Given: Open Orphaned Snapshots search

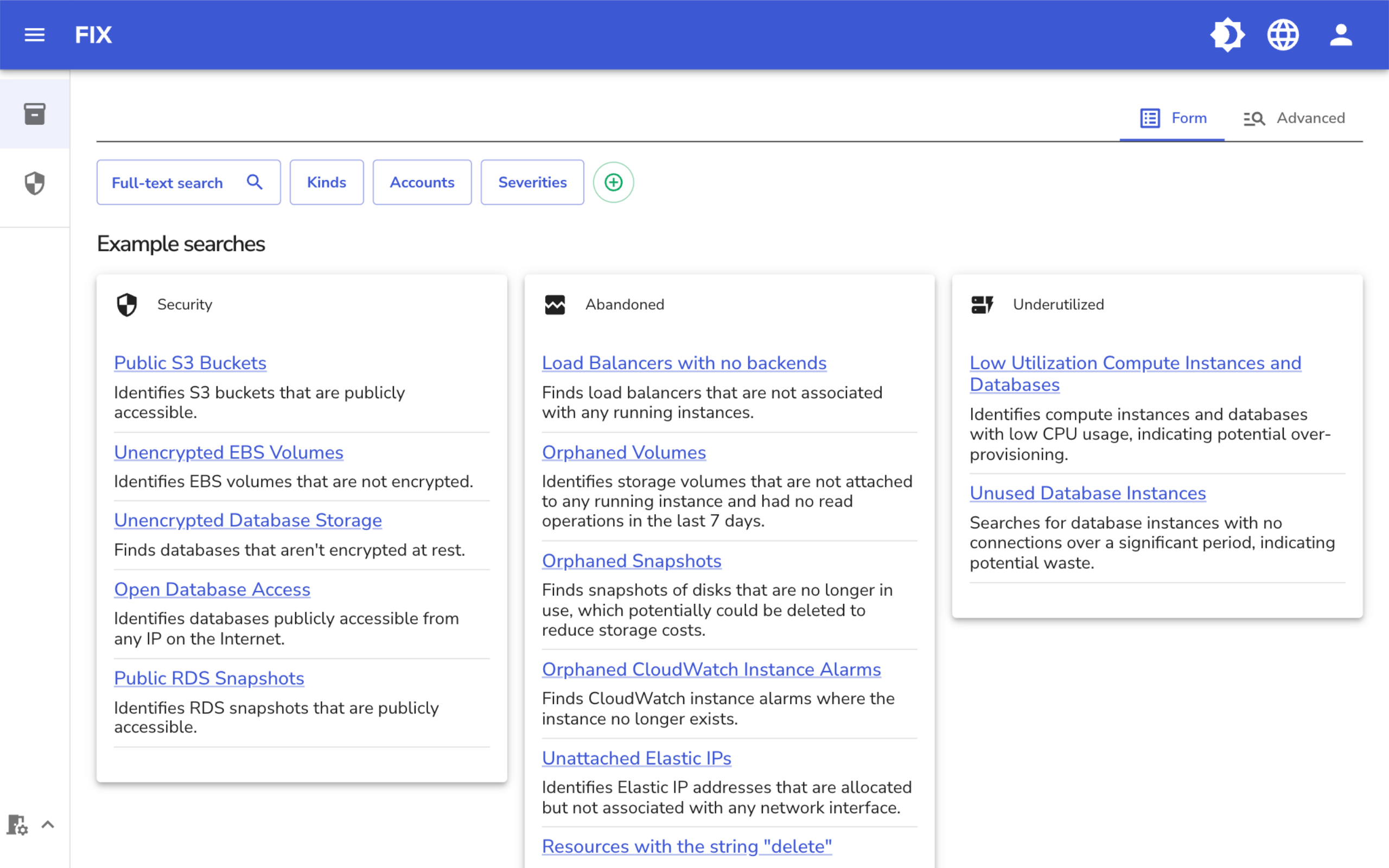Looking at the screenshot, I should (632, 561).
